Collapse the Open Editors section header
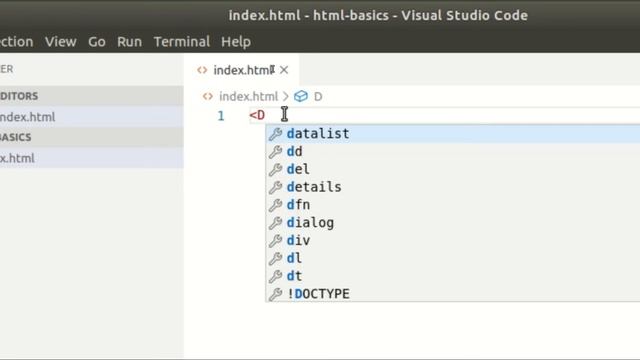 click(x=91, y=96)
